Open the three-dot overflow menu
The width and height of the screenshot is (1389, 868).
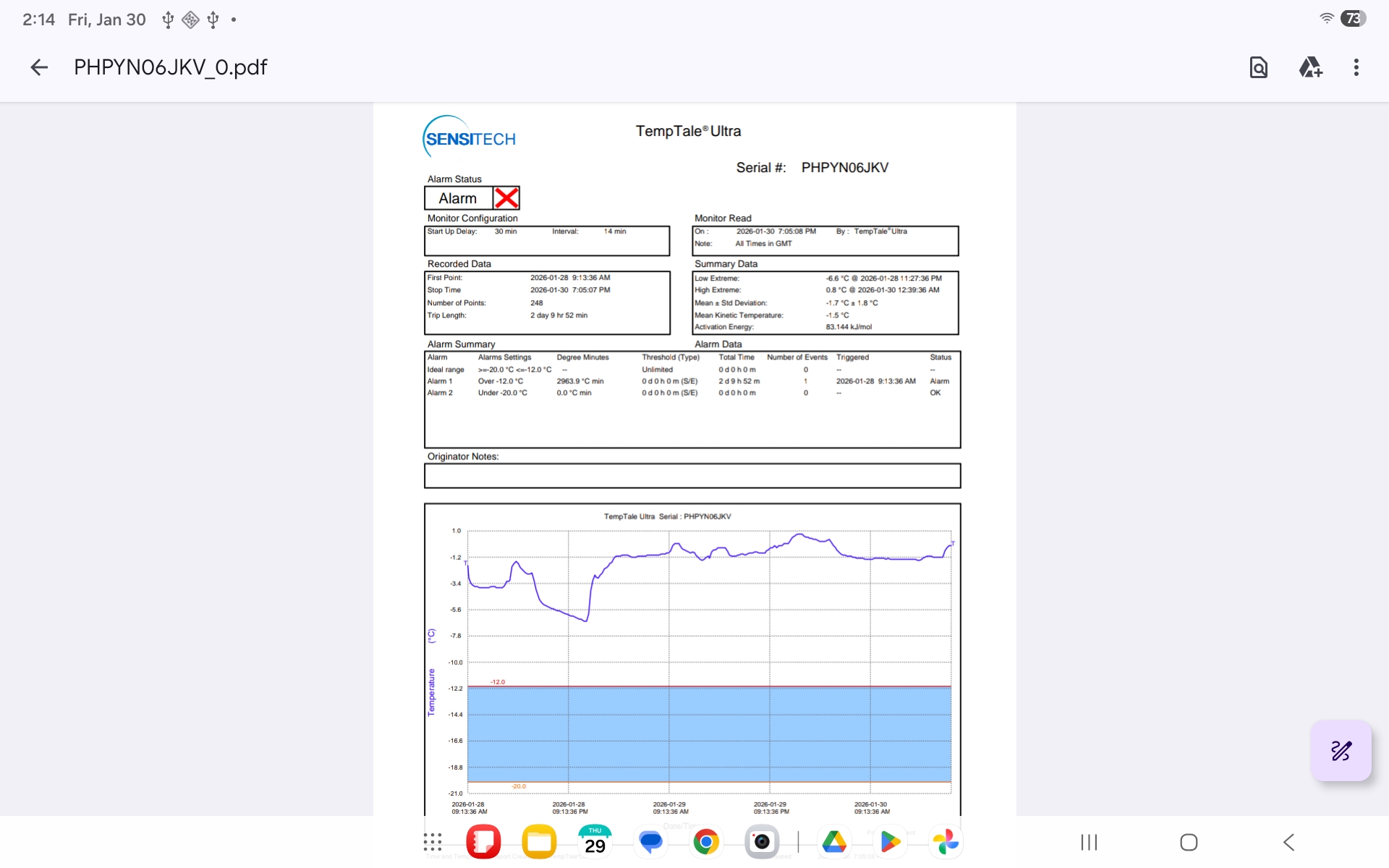(x=1356, y=67)
